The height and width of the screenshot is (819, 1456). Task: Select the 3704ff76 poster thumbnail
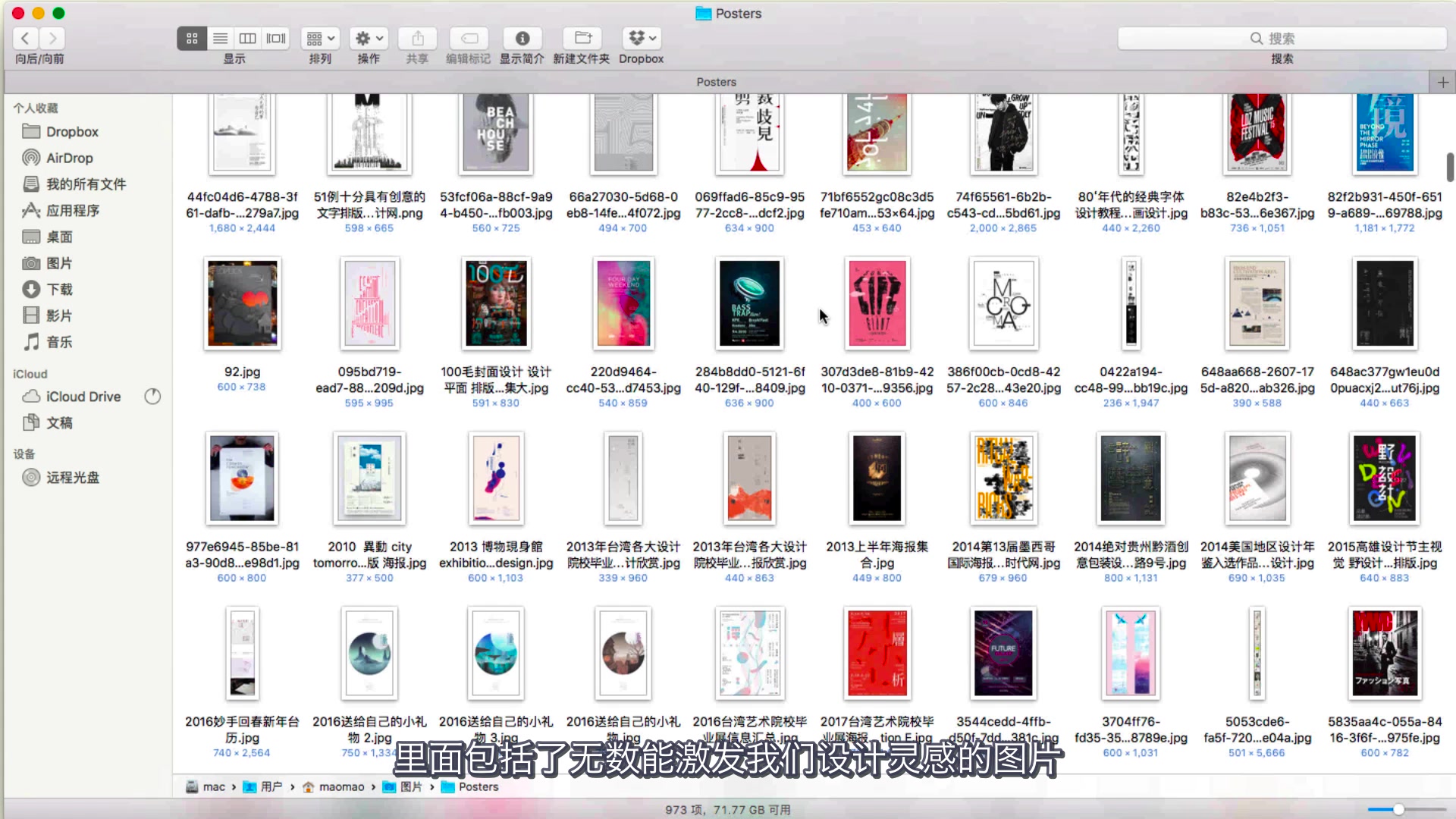[x=1131, y=654]
